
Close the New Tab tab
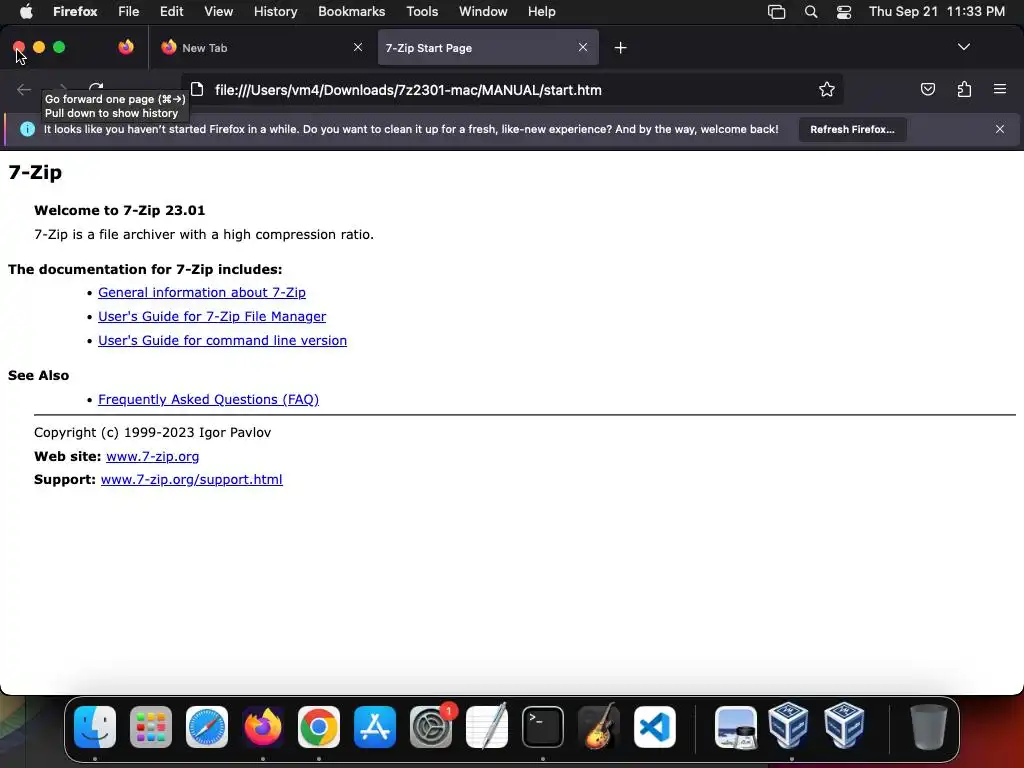tap(358, 47)
